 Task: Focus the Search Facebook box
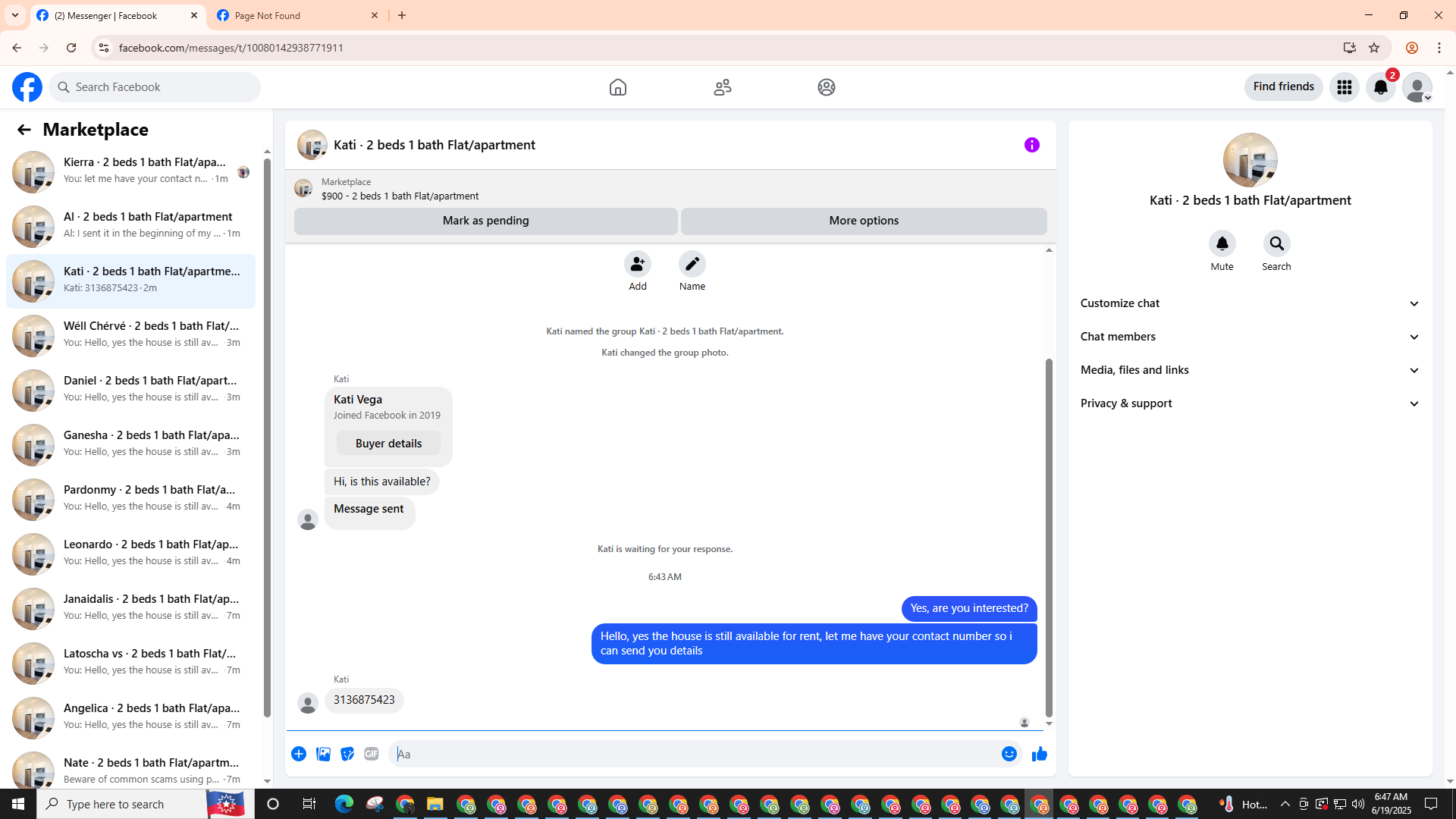(155, 87)
